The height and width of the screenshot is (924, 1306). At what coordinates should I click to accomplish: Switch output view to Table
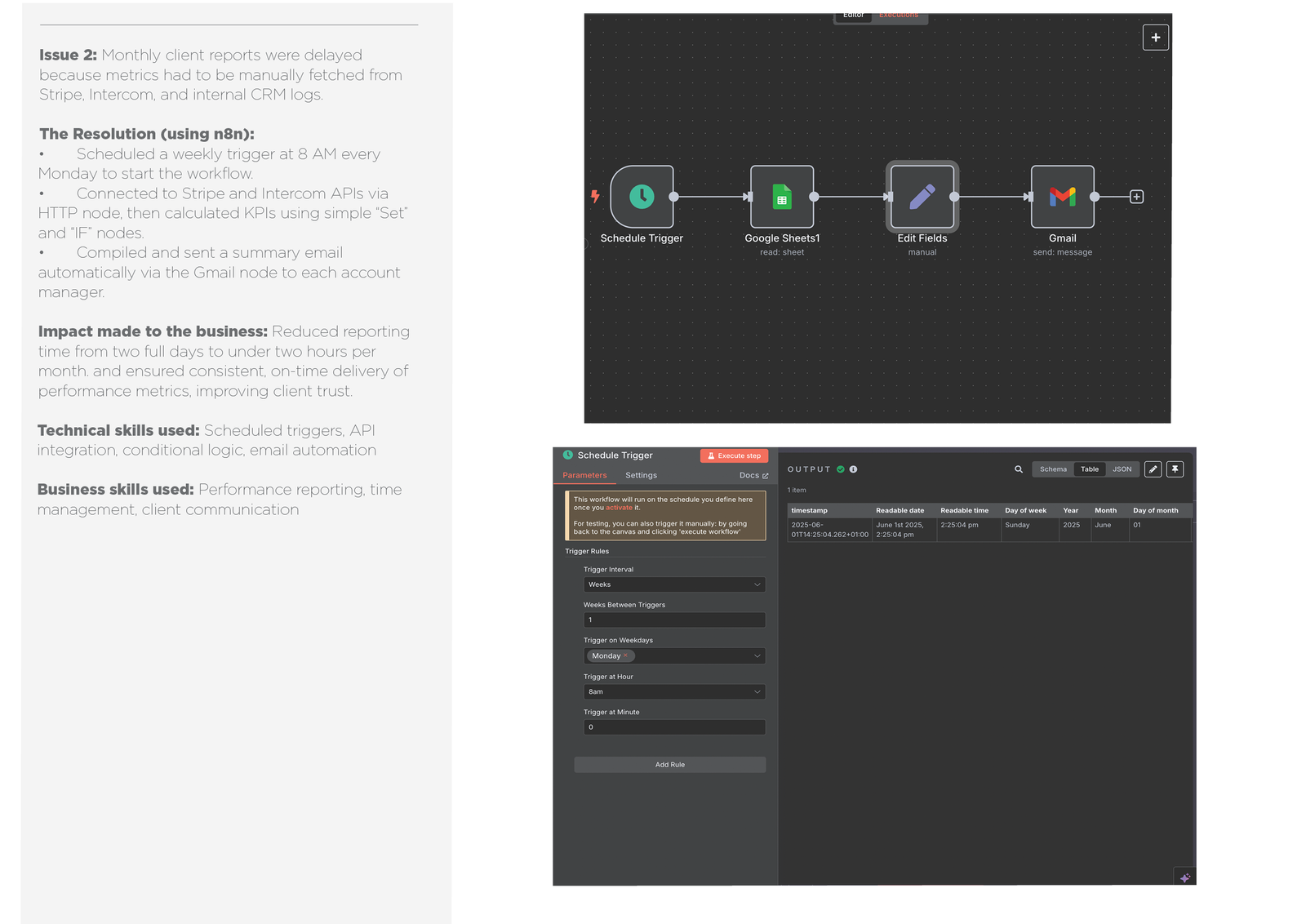(1090, 469)
